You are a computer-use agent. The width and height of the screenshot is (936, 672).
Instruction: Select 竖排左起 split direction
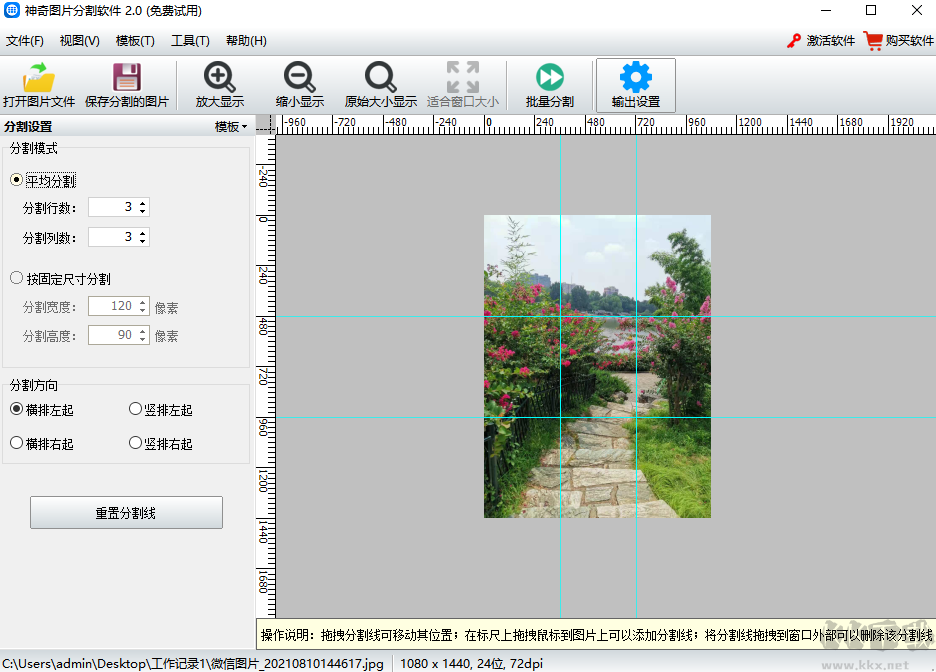pyautogui.click(x=136, y=409)
